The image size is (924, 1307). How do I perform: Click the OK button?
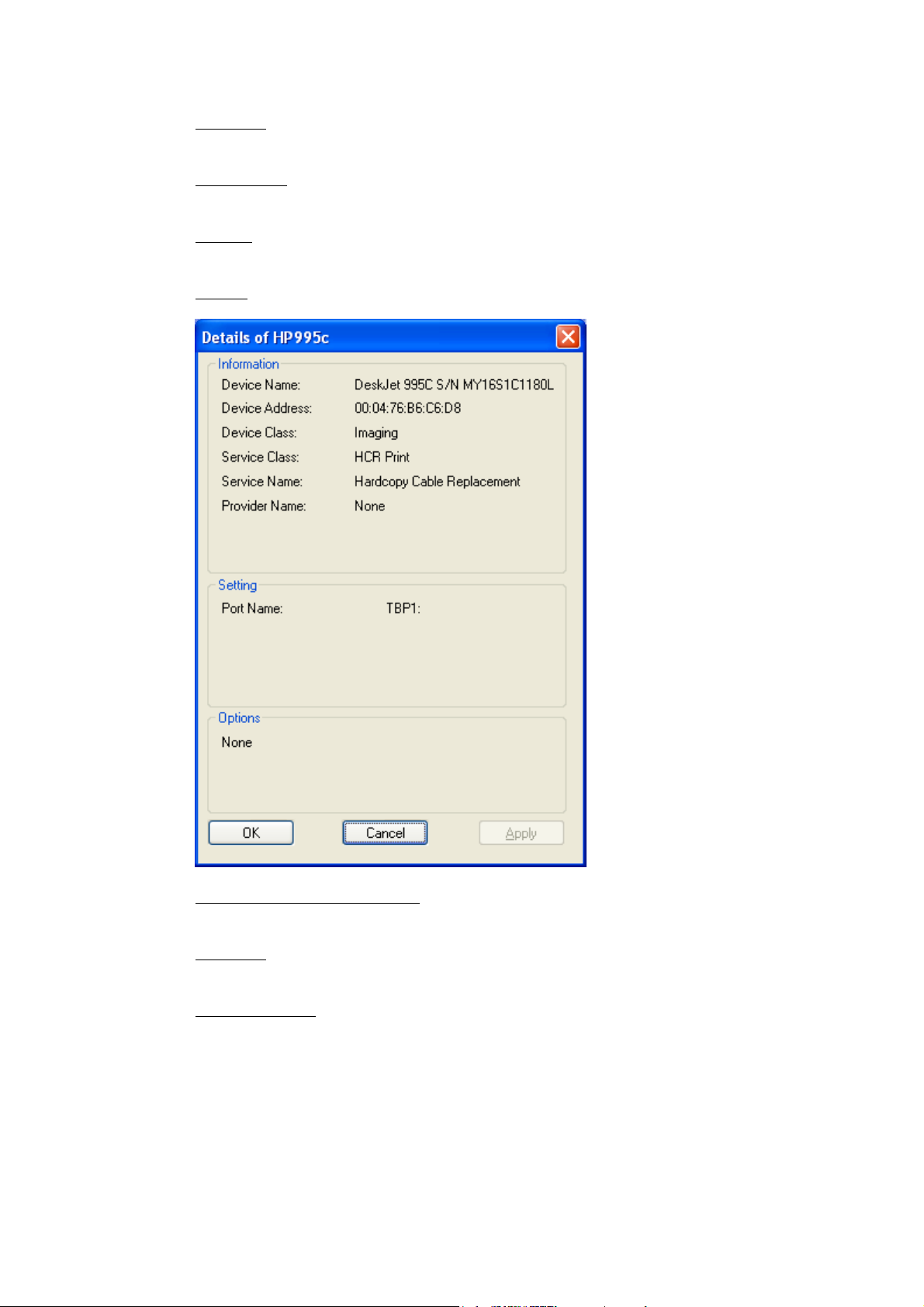[x=251, y=832]
